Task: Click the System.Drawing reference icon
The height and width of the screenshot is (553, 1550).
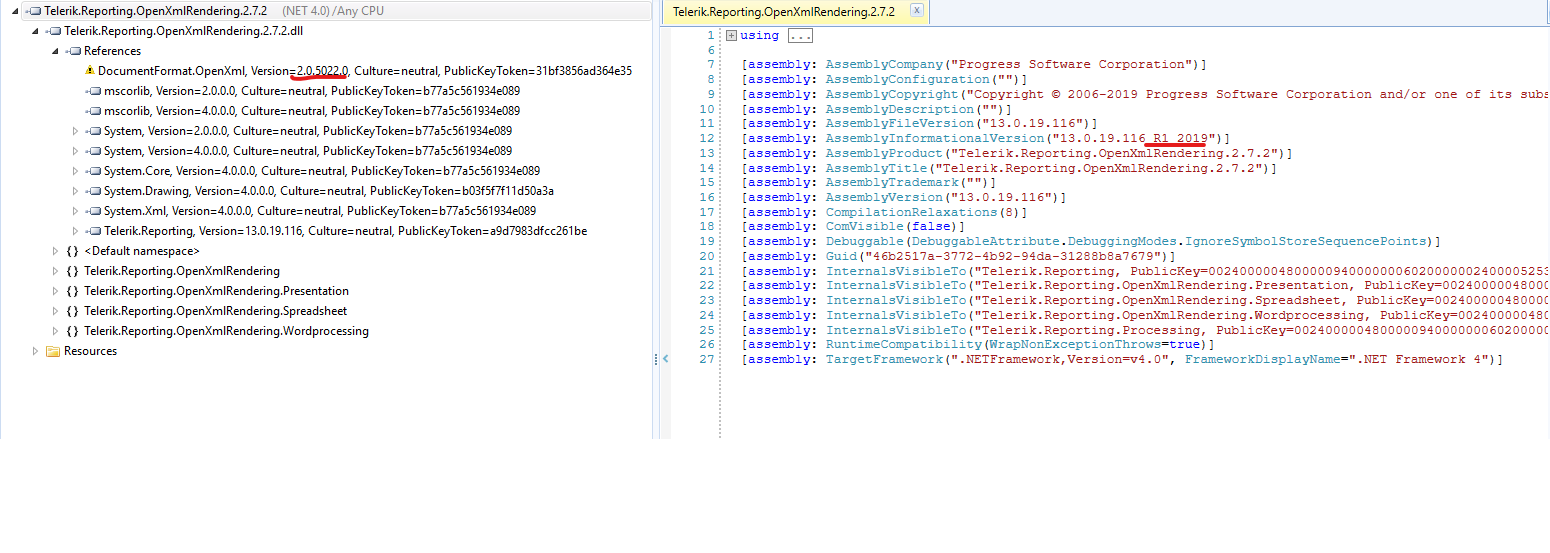Action: point(95,191)
